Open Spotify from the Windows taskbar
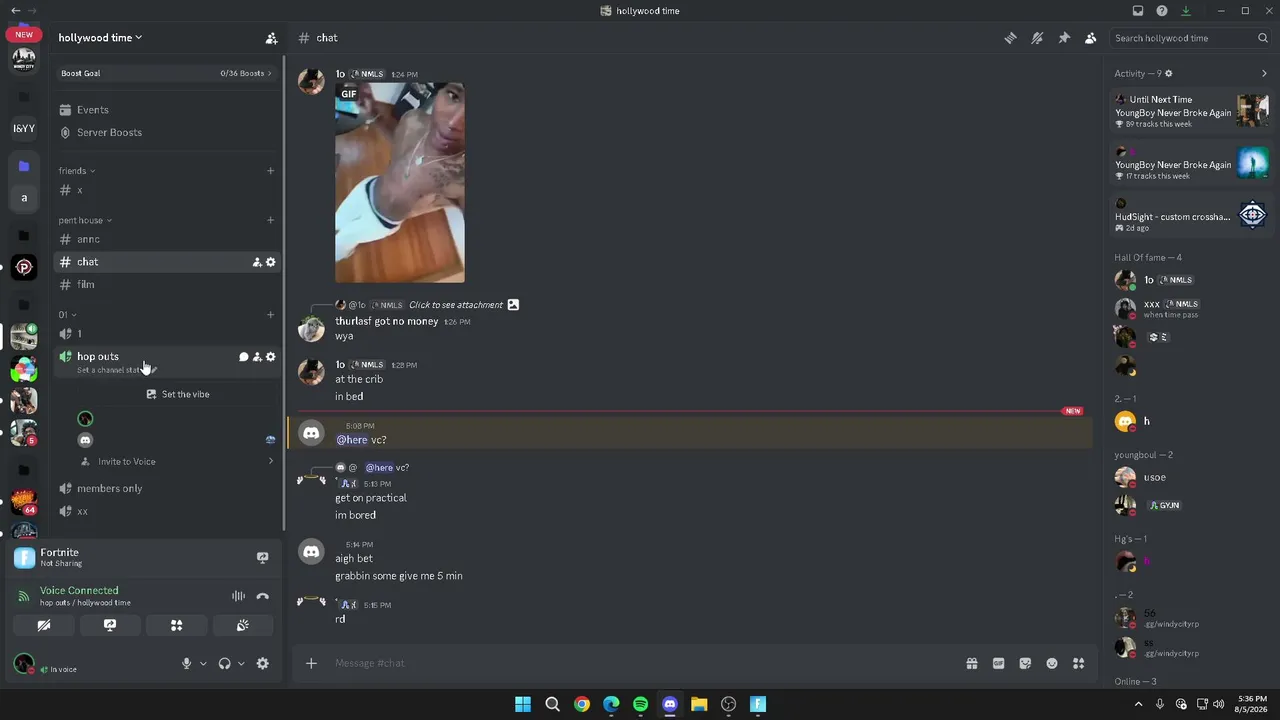The width and height of the screenshot is (1280, 720). [x=640, y=704]
